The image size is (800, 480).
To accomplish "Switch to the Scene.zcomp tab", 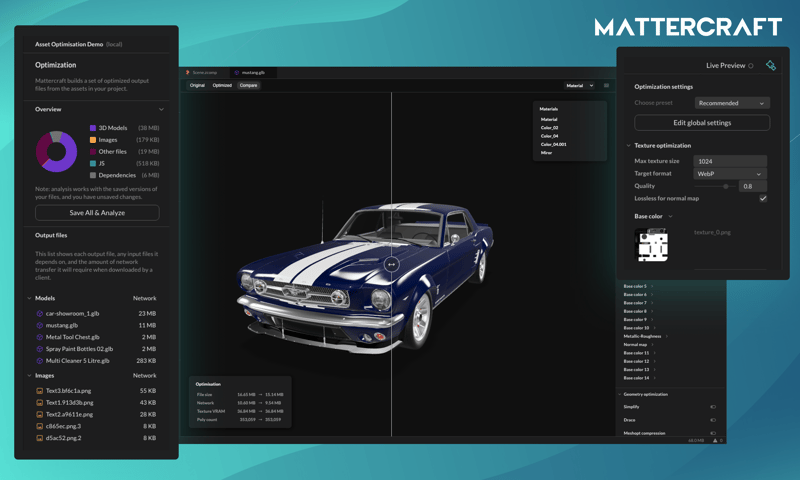I will tap(204, 73).
